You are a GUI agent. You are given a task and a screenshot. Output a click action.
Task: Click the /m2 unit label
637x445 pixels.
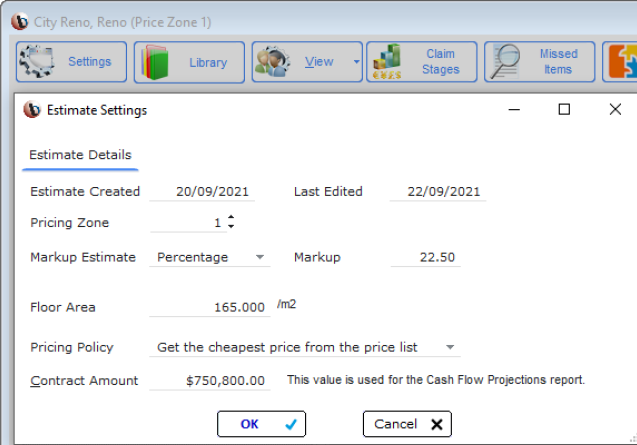[x=286, y=304]
